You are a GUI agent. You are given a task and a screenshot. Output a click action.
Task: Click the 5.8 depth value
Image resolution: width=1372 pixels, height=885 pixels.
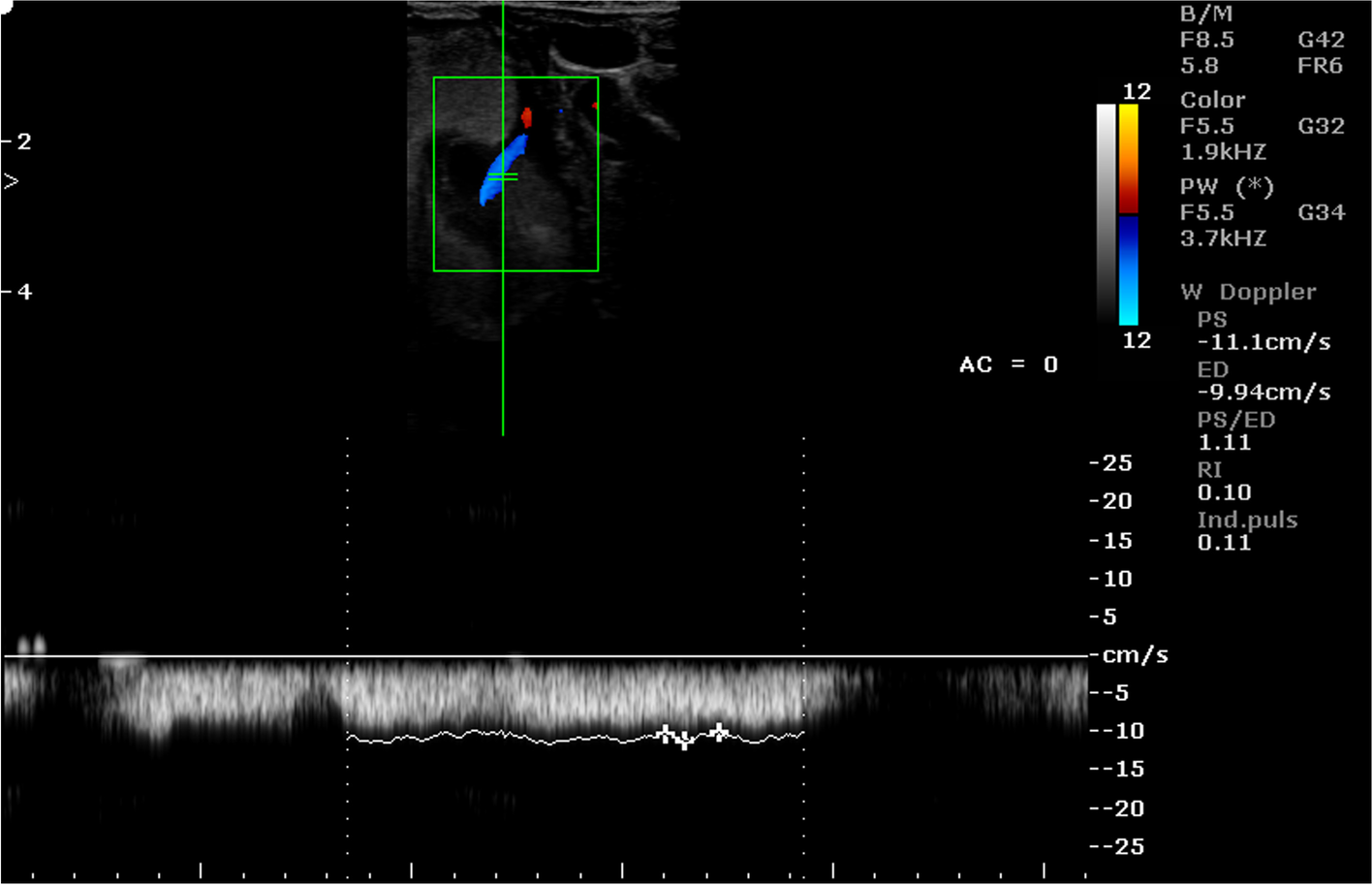pos(1200,66)
